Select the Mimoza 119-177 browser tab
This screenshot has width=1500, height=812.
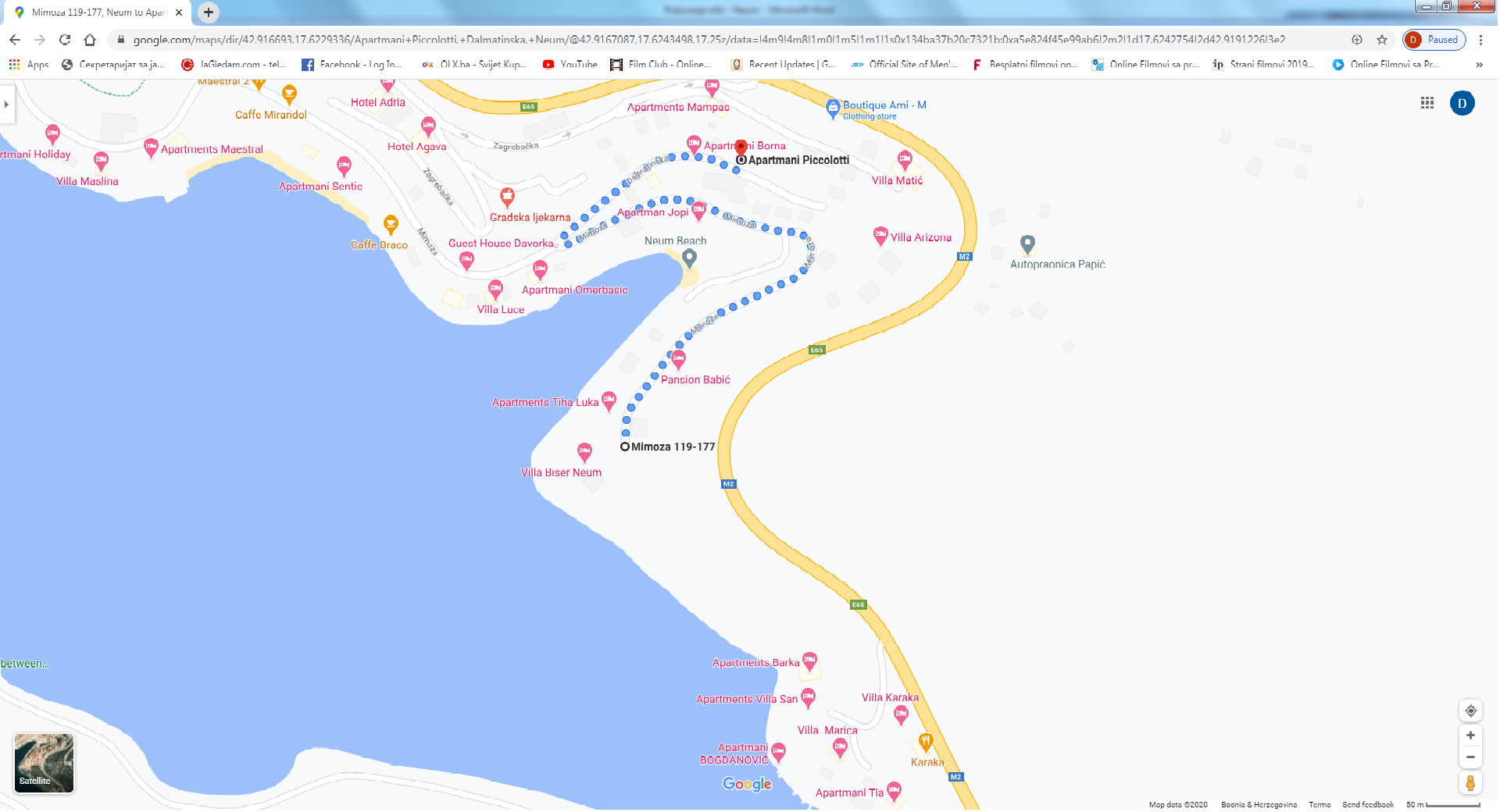98,12
